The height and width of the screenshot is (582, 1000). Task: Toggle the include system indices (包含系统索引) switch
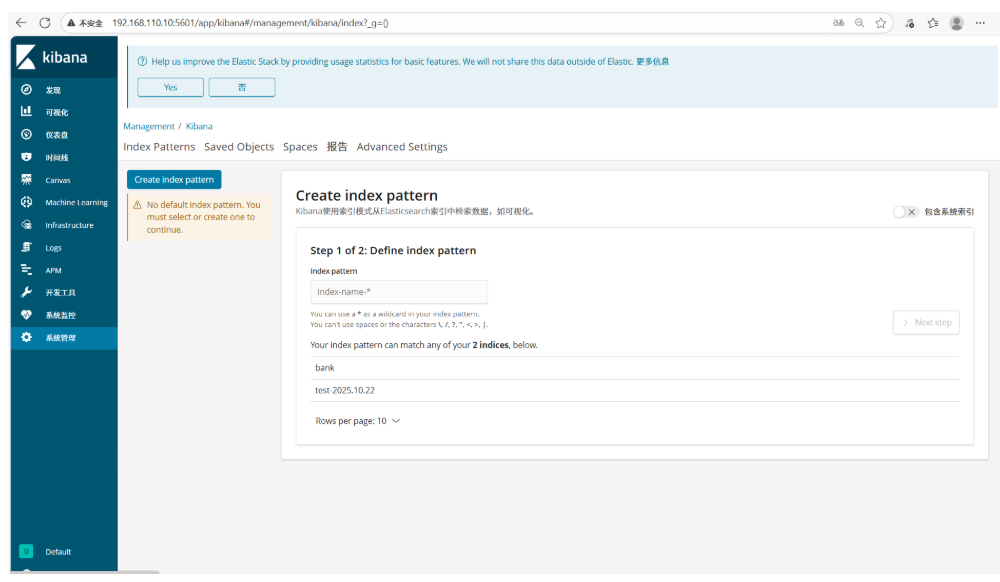point(905,212)
